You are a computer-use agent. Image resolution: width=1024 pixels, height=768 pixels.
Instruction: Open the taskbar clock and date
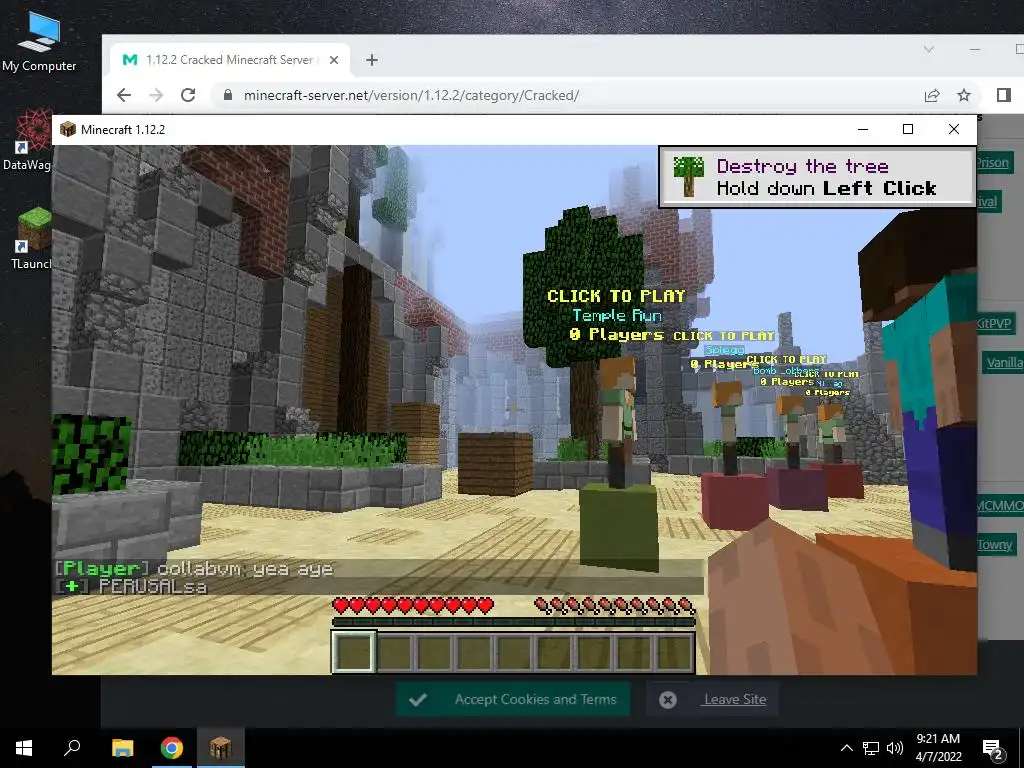pyautogui.click(x=938, y=748)
